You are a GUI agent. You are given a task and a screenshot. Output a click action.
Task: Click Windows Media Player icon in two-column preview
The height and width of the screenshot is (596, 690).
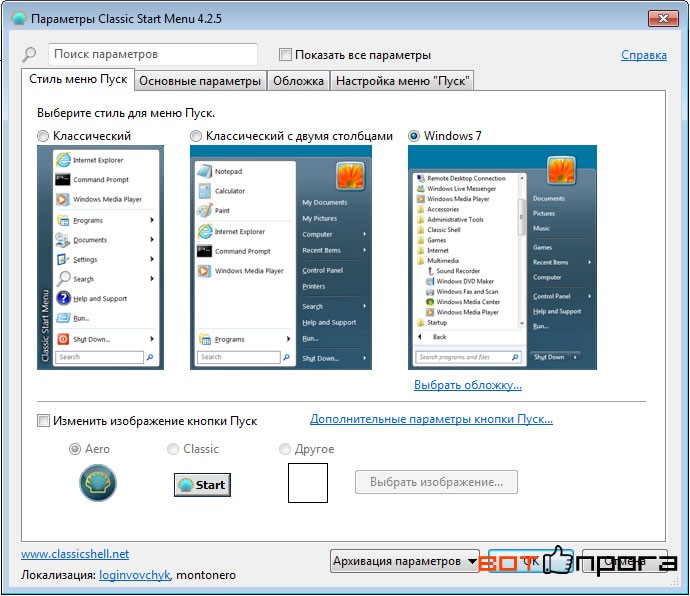click(204, 271)
